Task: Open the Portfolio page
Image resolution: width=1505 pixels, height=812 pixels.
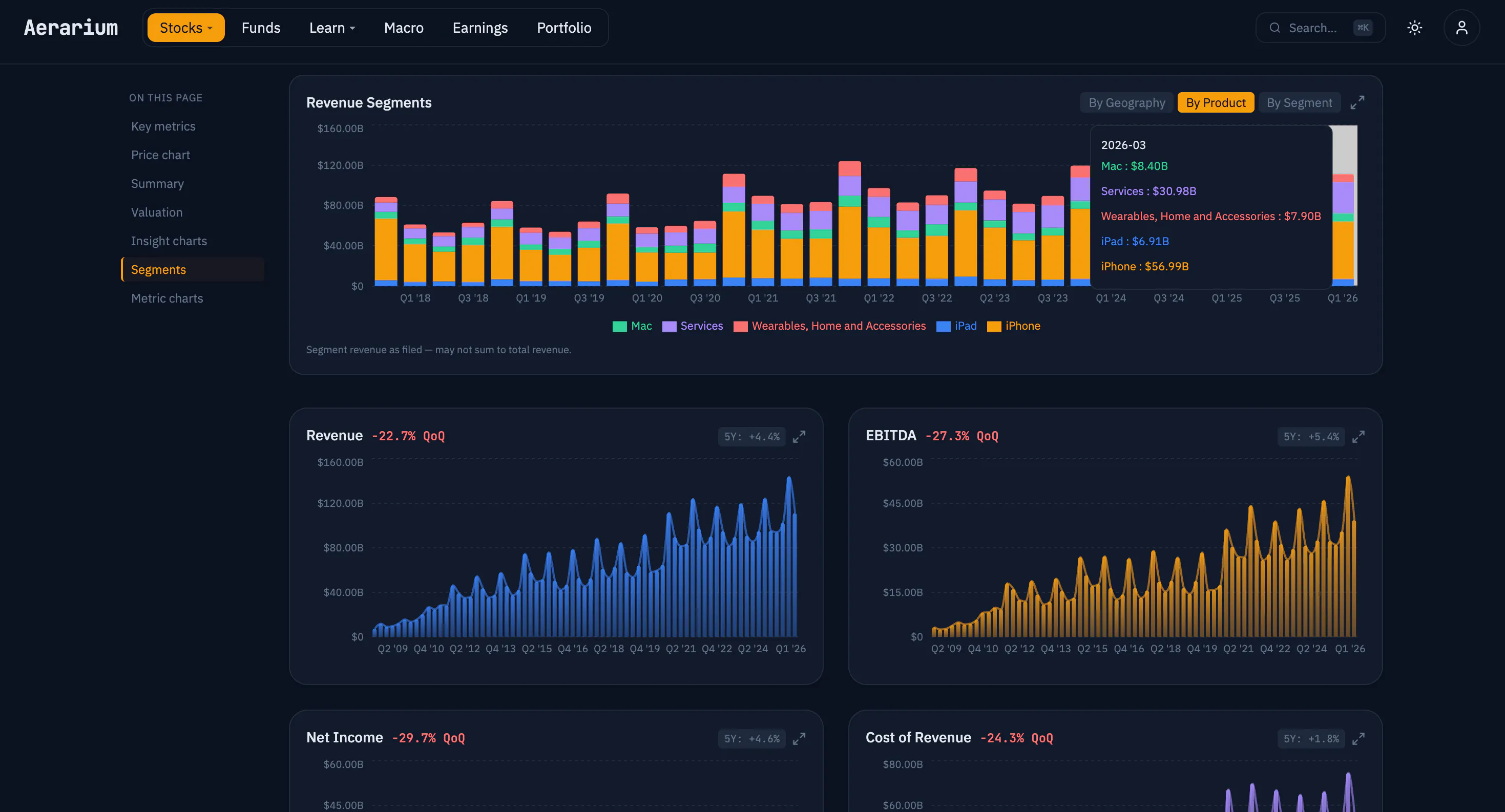Action: (x=564, y=28)
